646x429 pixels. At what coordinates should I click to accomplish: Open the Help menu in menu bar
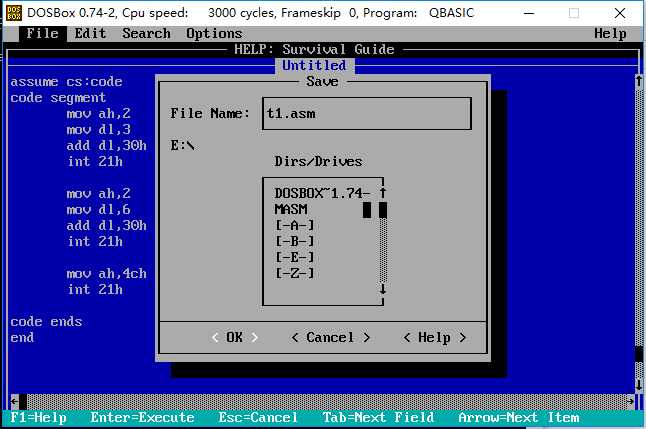coord(610,33)
